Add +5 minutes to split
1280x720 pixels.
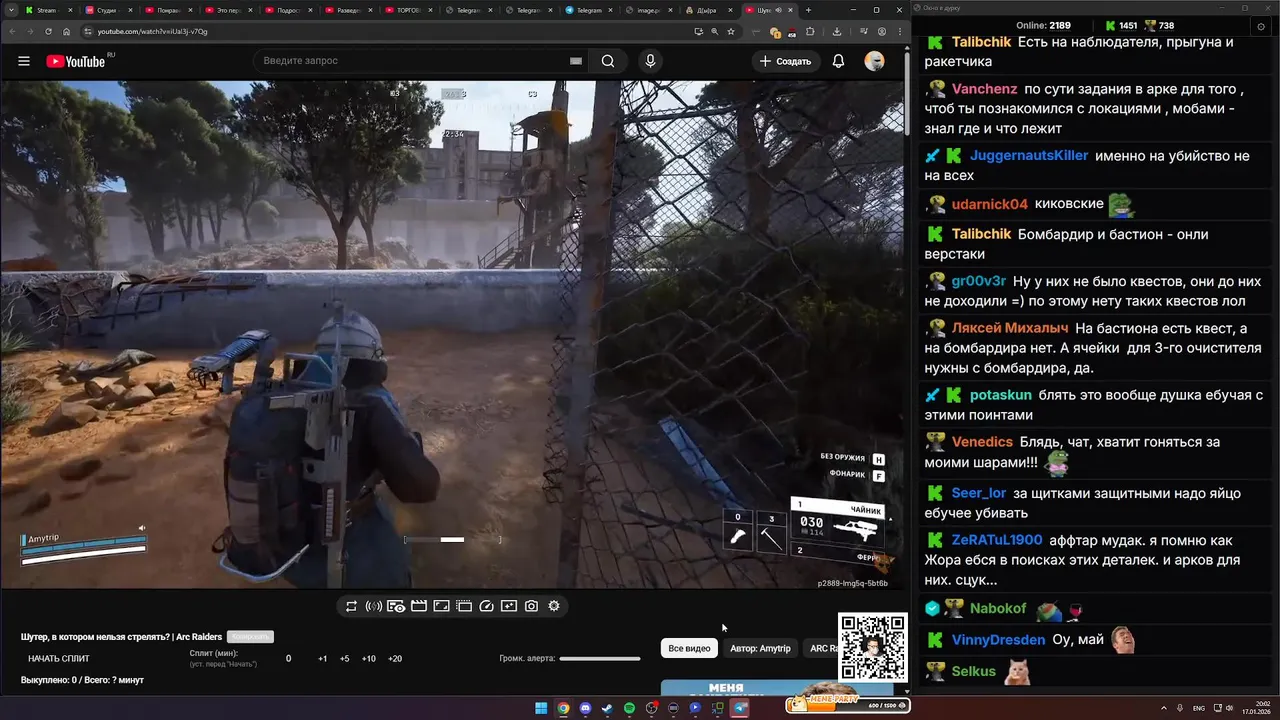coord(345,659)
